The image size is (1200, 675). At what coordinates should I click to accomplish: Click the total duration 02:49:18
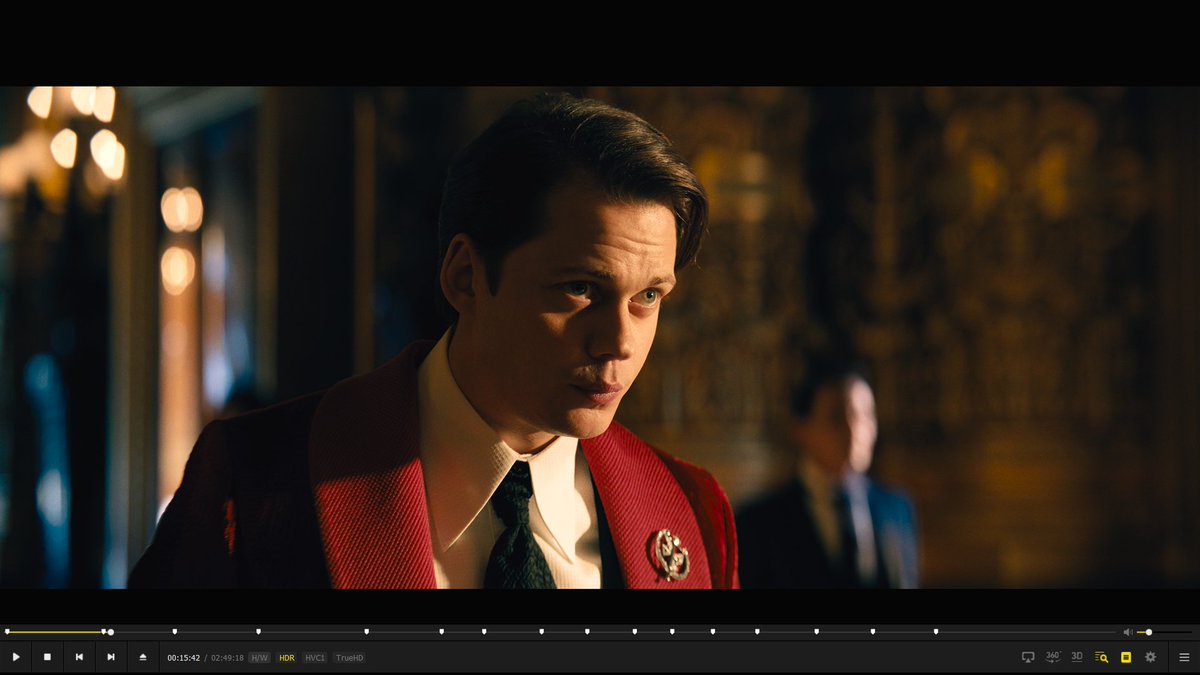click(x=227, y=658)
